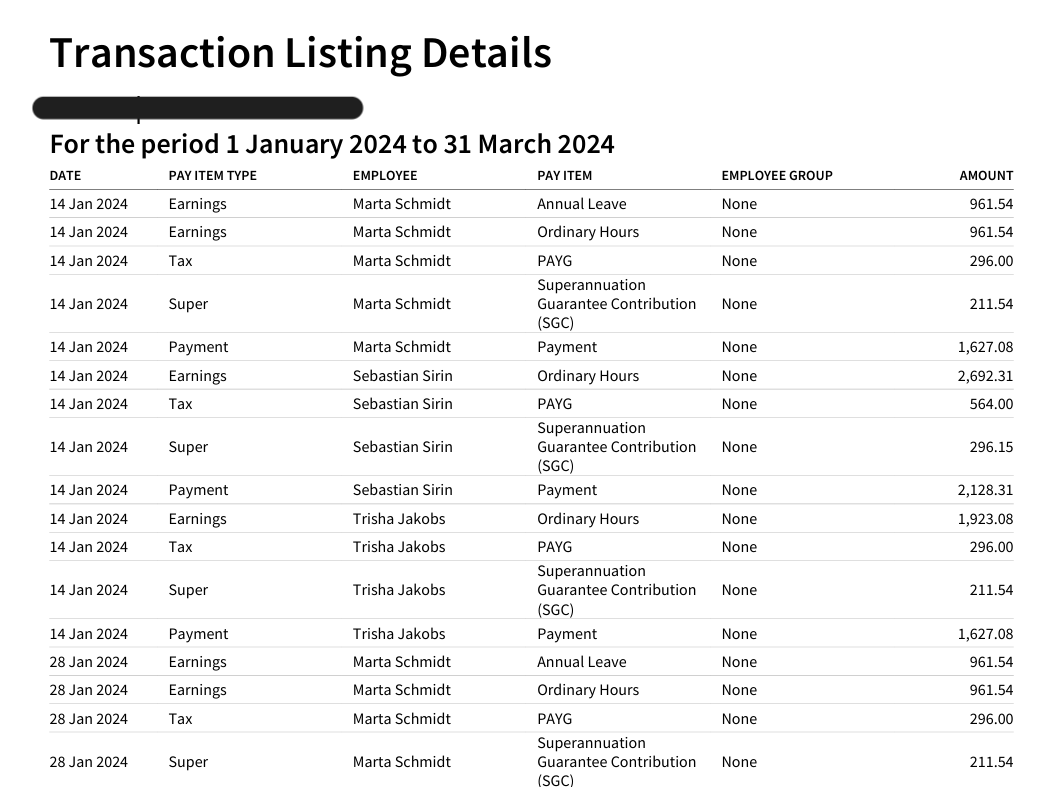This screenshot has width=1045, height=787.
Task: Click Trisha Jakobs Payment amount 1,627.08
Action: point(986,634)
